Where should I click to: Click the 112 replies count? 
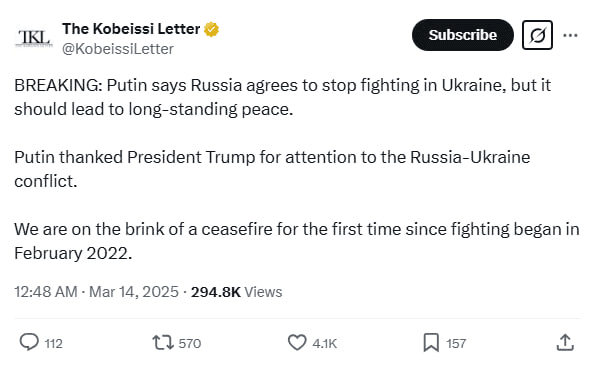click(54, 344)
